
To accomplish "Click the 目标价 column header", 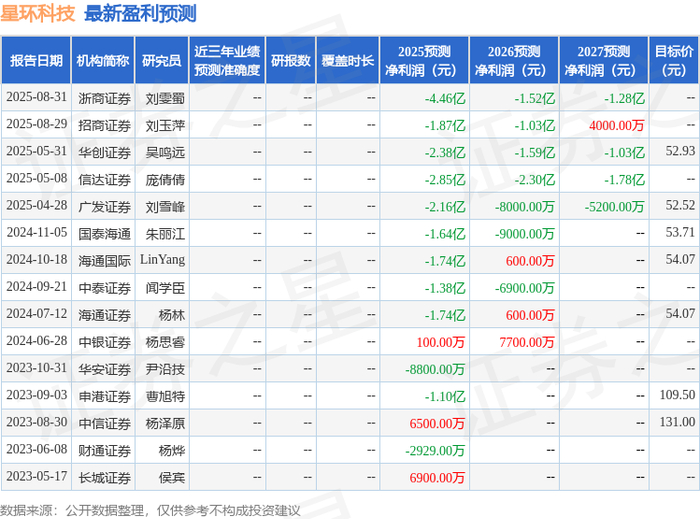I will point(674,61).
